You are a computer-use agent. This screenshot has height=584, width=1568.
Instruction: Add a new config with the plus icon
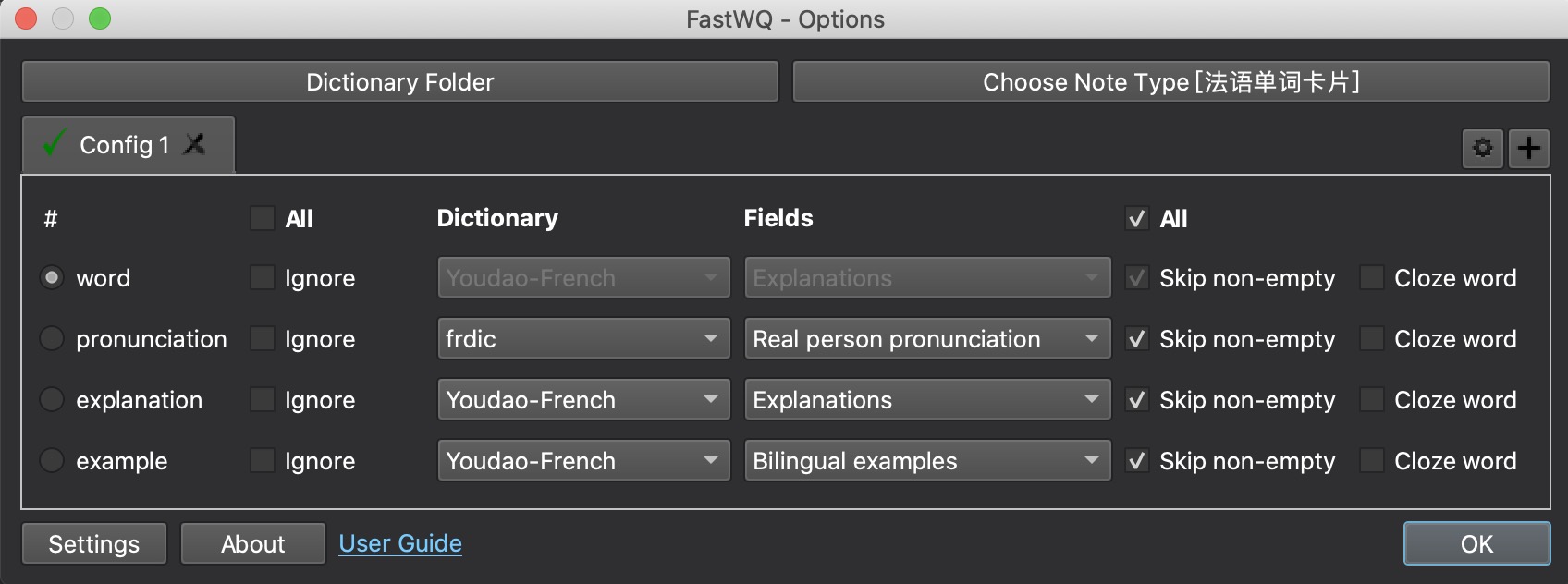click(x=1529, y=148)
